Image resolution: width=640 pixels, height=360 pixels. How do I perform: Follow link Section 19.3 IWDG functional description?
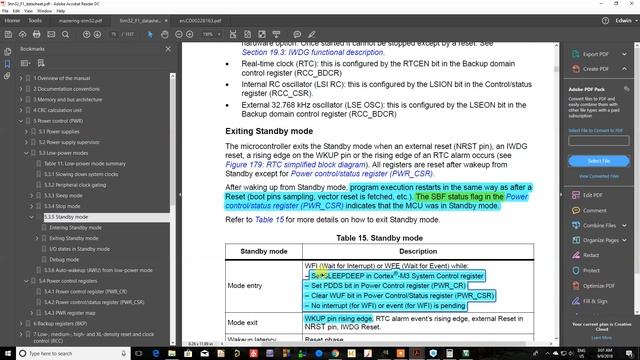point(313,52)
